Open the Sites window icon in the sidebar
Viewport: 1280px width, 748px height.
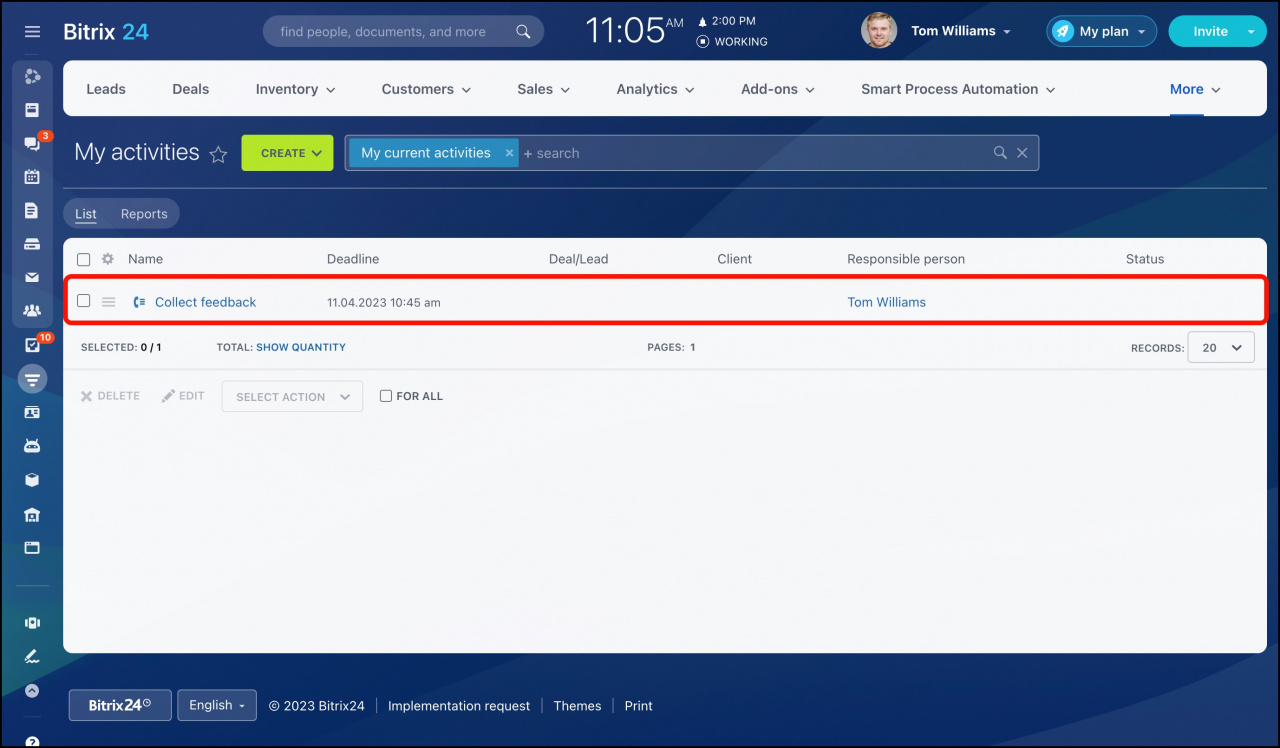point(32,548)
